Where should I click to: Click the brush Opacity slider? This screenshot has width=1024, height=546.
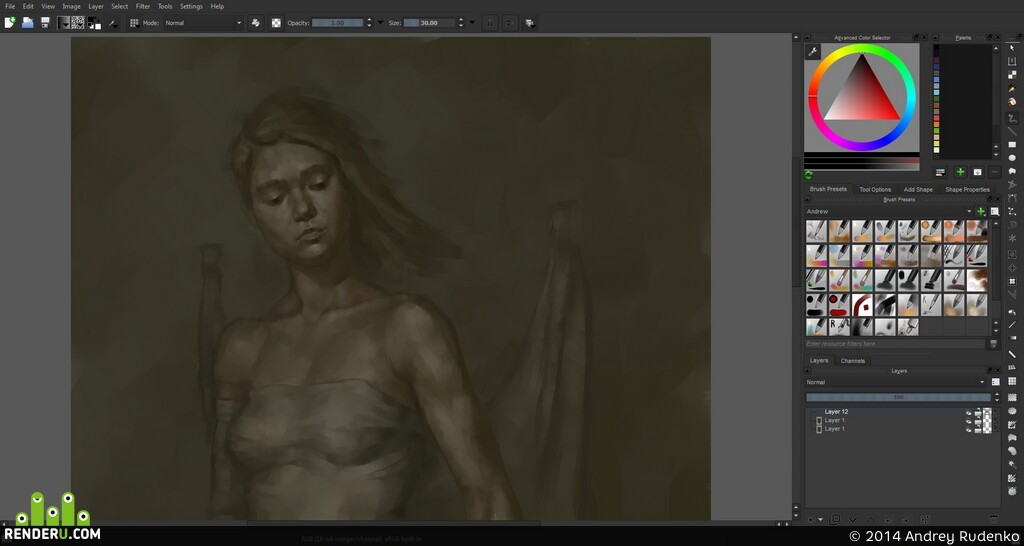(x=337, y=23)
